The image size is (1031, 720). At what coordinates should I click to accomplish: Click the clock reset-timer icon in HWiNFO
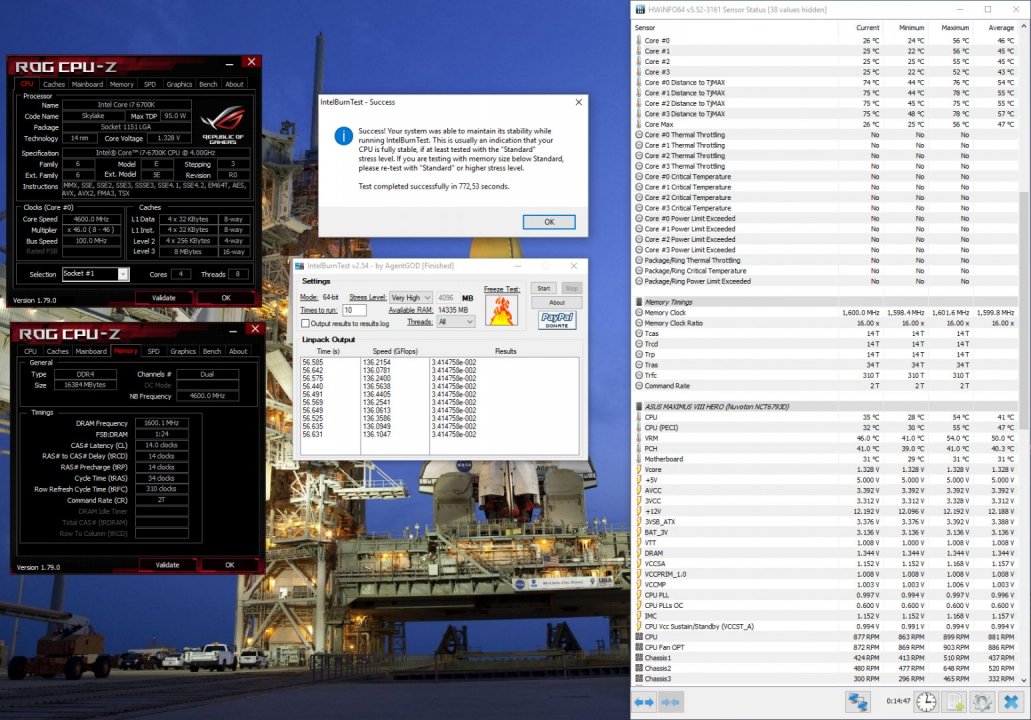pyautogui.click(x=926, y=702)
